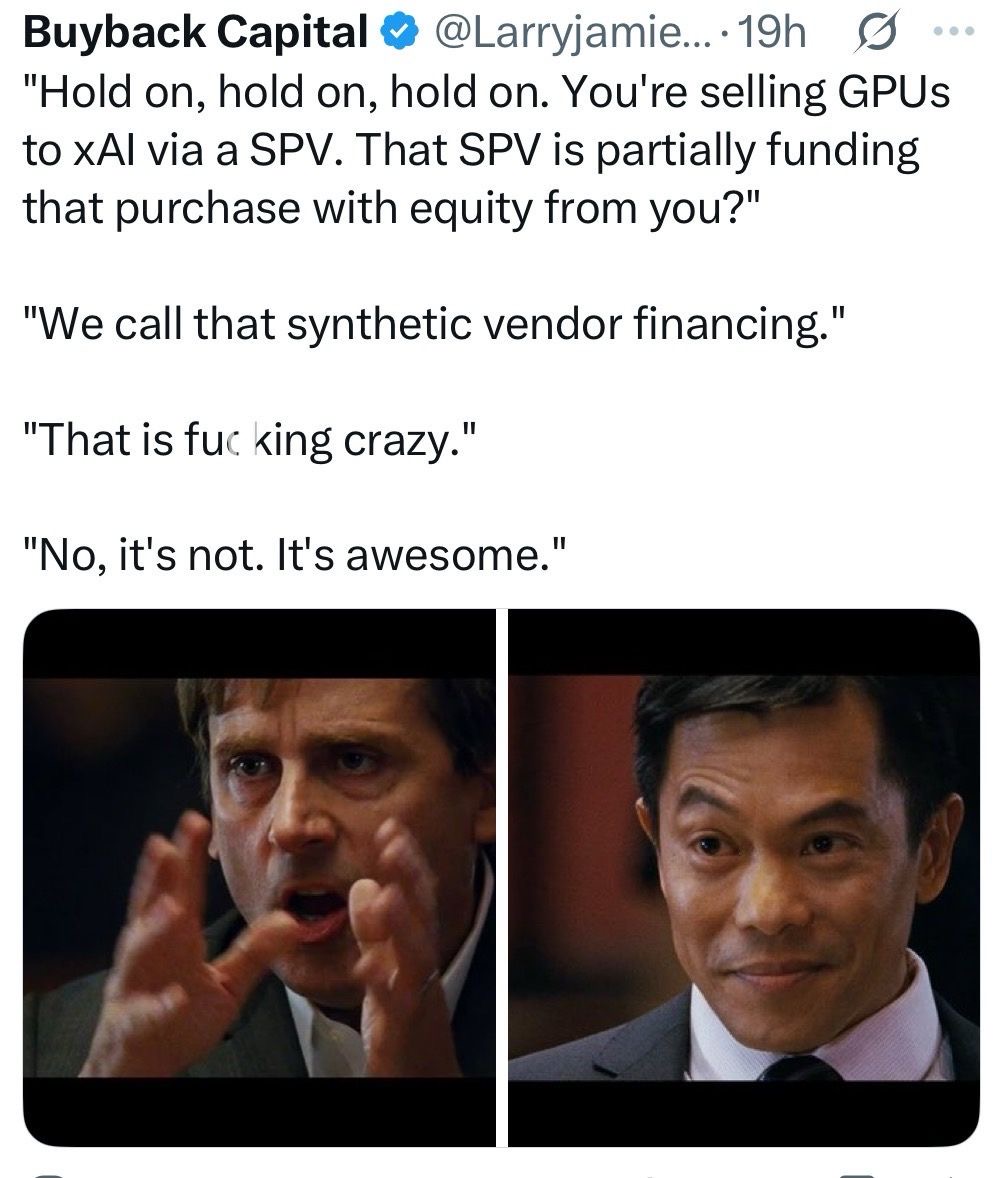The height and width of the screenshot is (1178, 1008).
Task: Click the "synthetic vendor financing" quote line
Action: (436, 324)
